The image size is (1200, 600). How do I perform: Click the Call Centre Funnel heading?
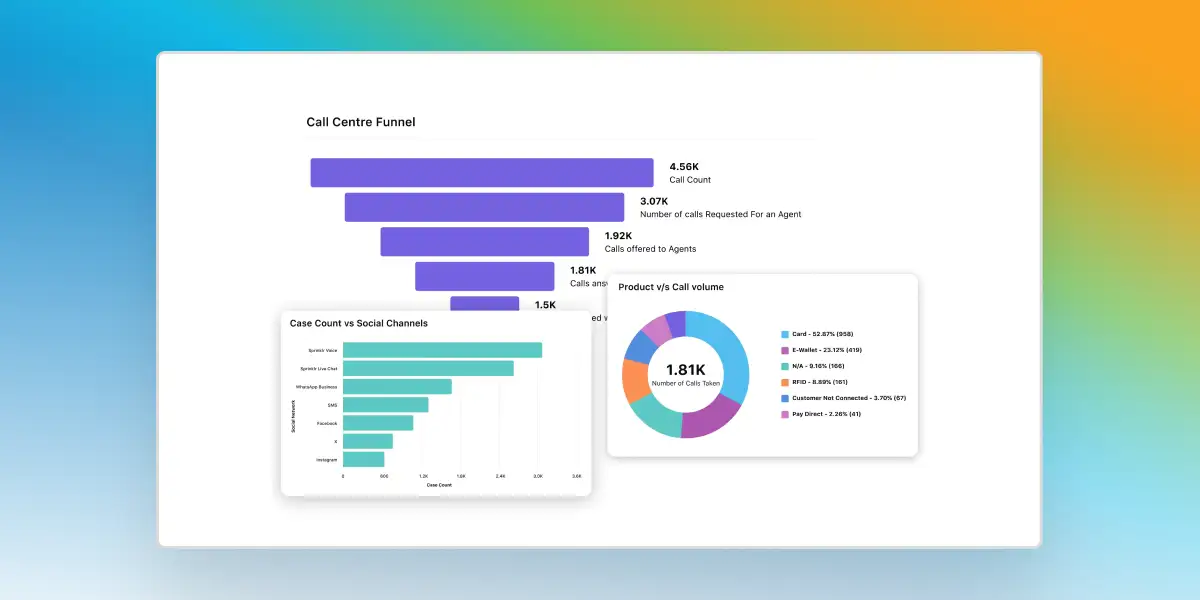click(x=360, y=122)
